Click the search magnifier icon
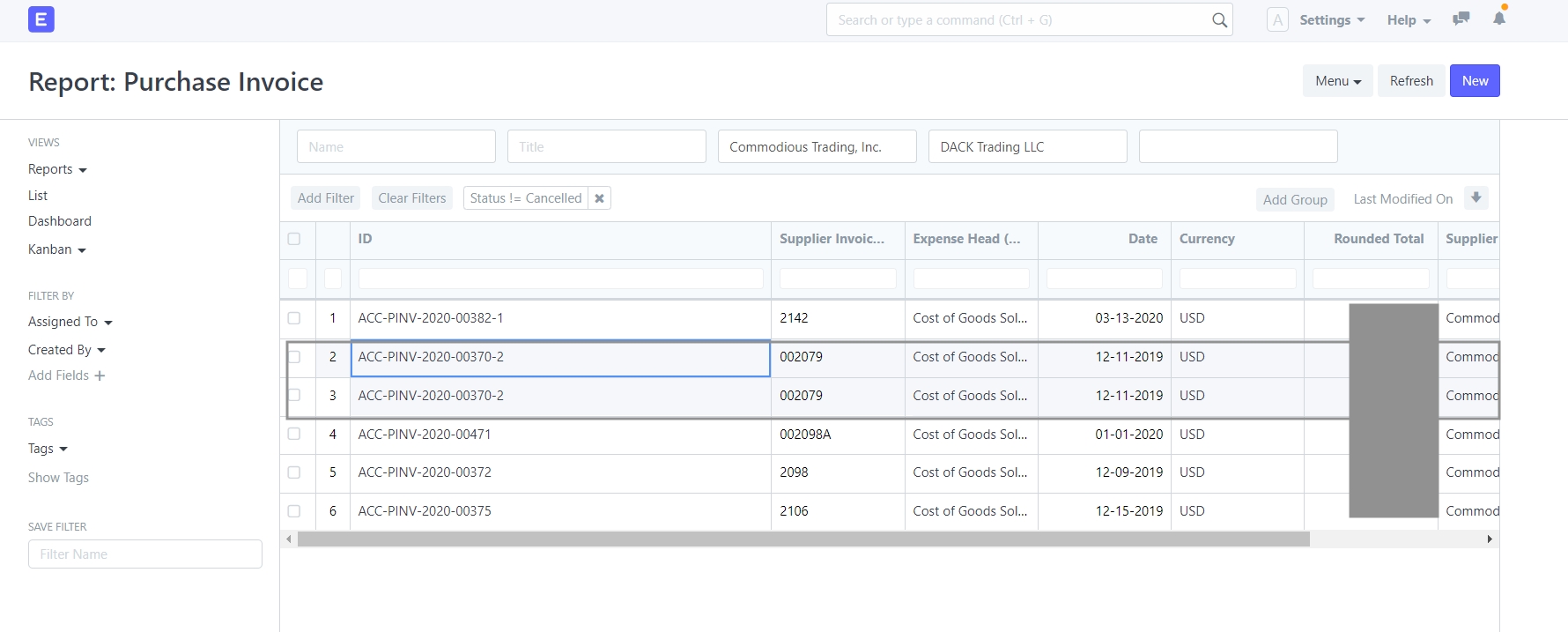 coord(1219,20)
